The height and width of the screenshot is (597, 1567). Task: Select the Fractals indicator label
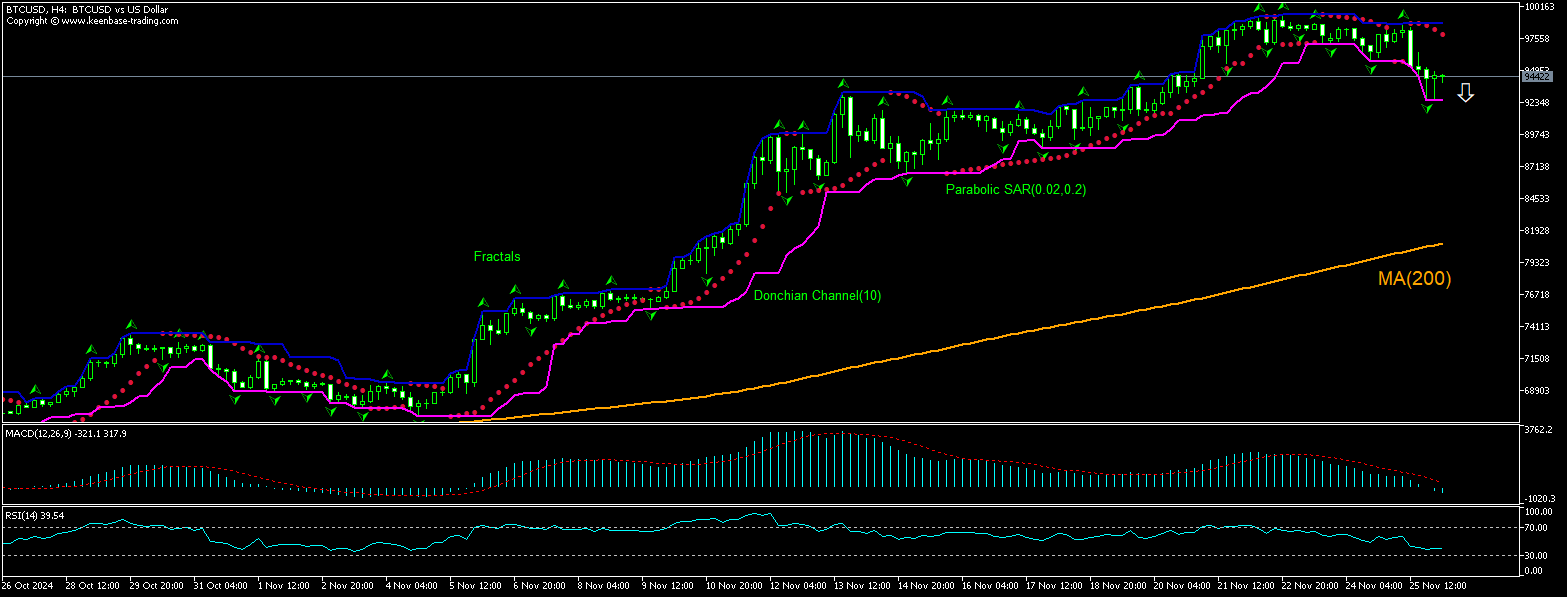point(497,257)
